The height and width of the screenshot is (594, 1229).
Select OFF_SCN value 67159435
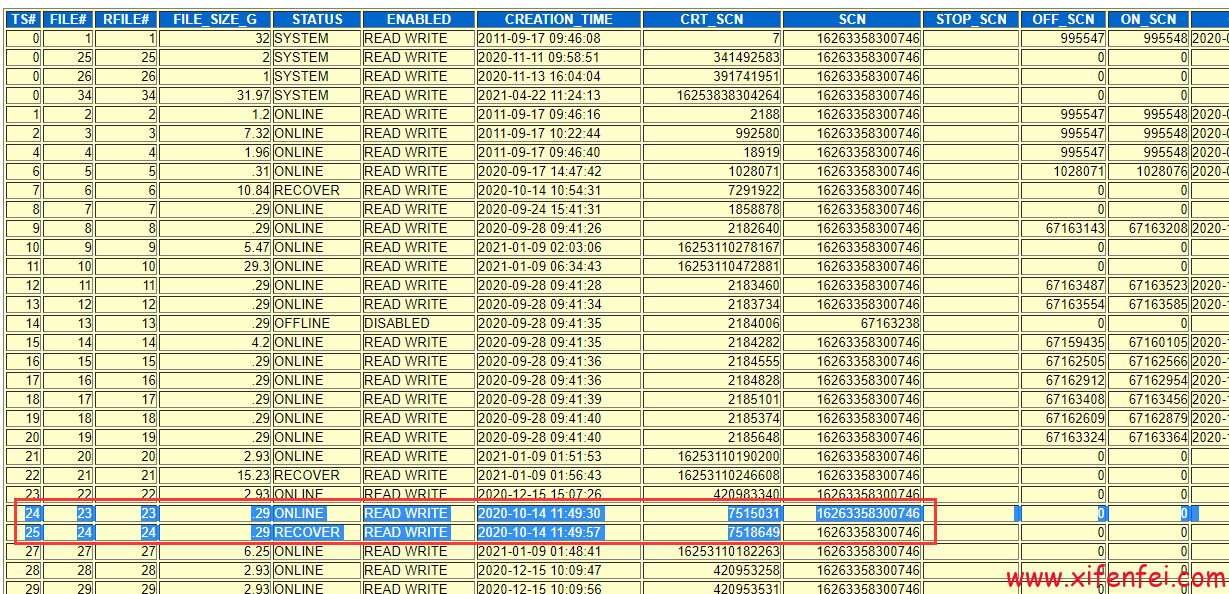(x=1075, y=342)
